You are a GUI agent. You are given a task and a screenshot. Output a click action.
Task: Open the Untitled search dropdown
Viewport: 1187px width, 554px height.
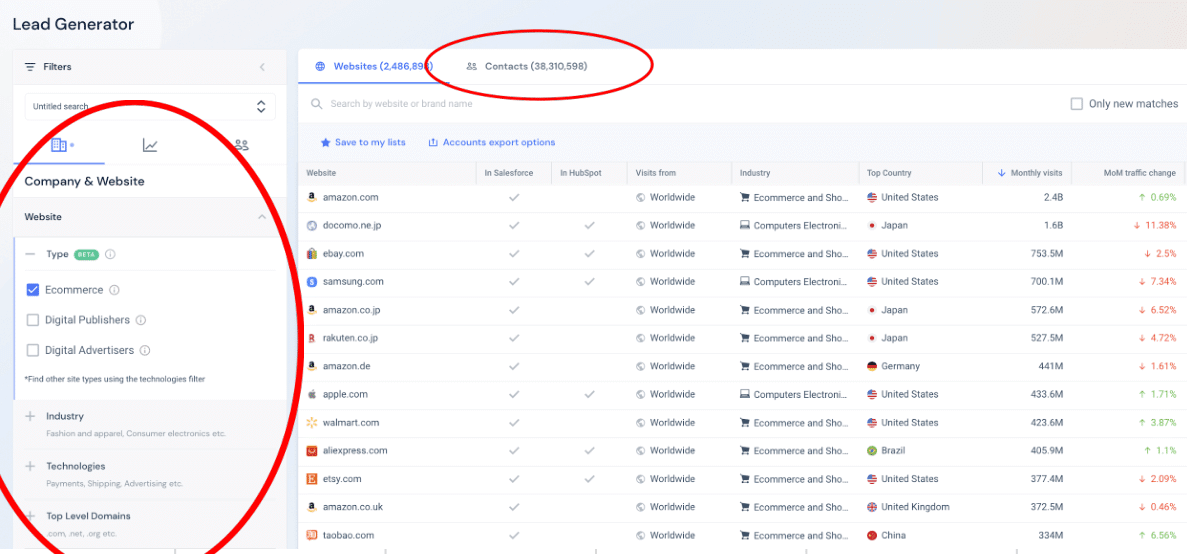[x=150, y=107]
